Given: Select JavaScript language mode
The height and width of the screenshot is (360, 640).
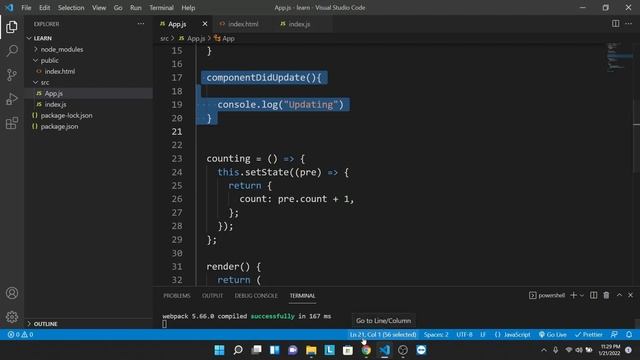Looking at the screenshot, I should pyautogui.click(x=512, y=335).
